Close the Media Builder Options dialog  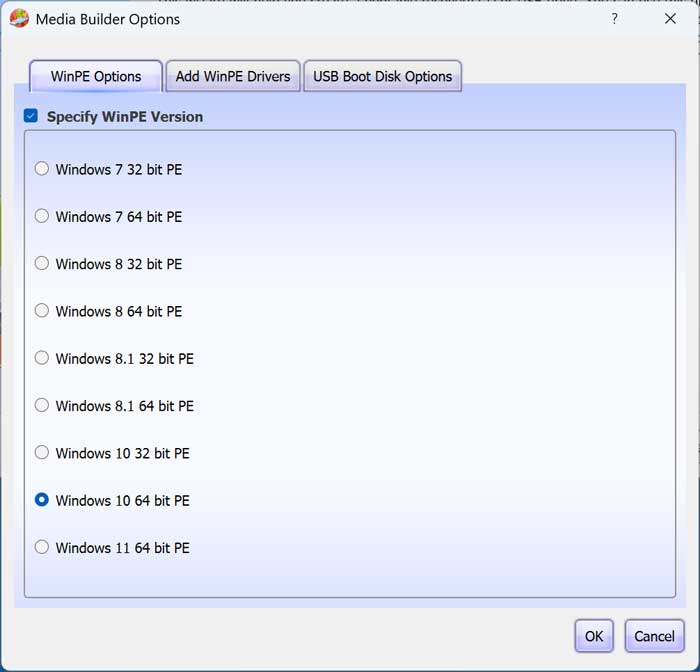(x=670, y=19)
